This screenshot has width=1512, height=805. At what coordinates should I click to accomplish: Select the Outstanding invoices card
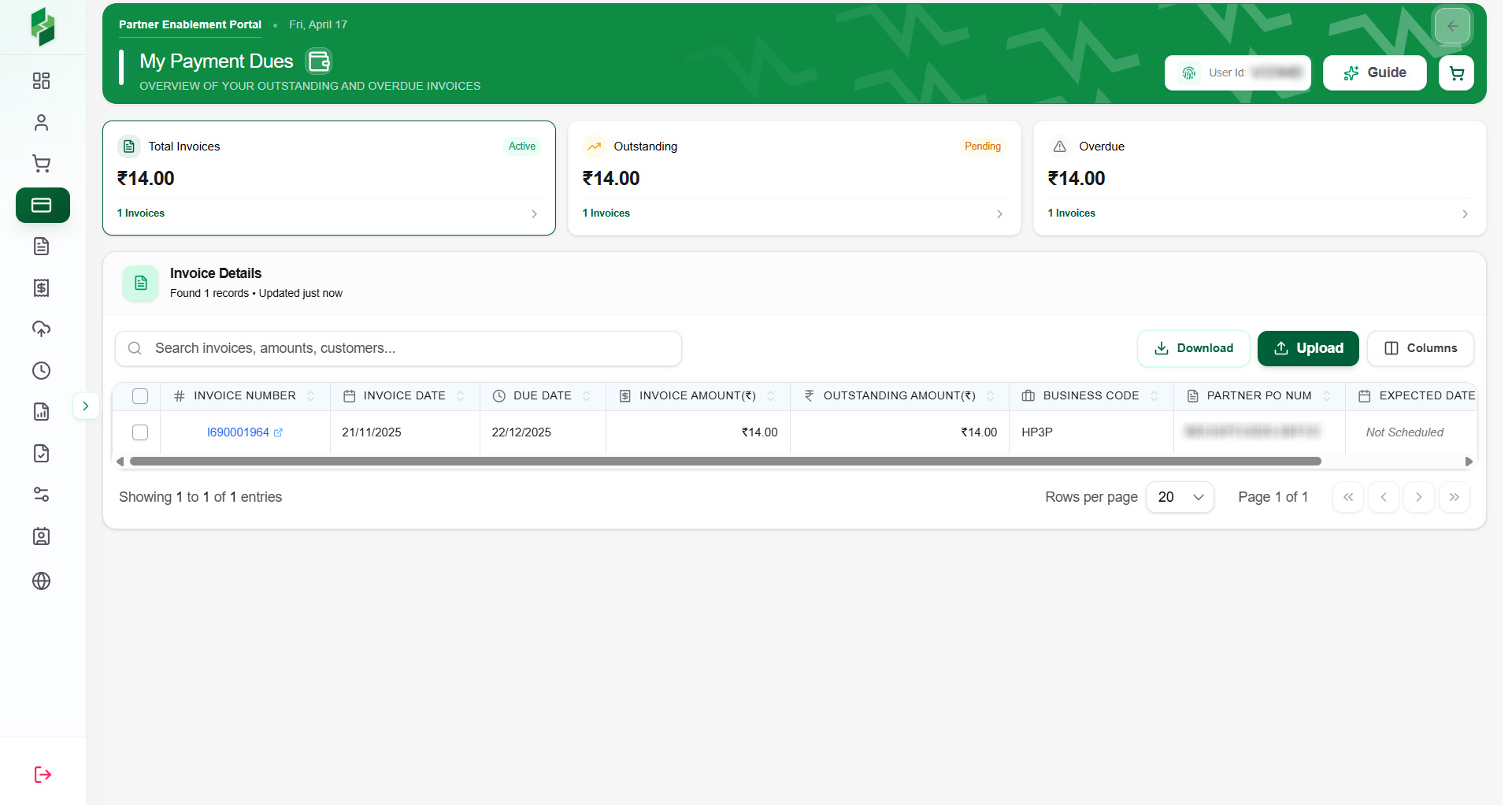(x=794, y=178)
